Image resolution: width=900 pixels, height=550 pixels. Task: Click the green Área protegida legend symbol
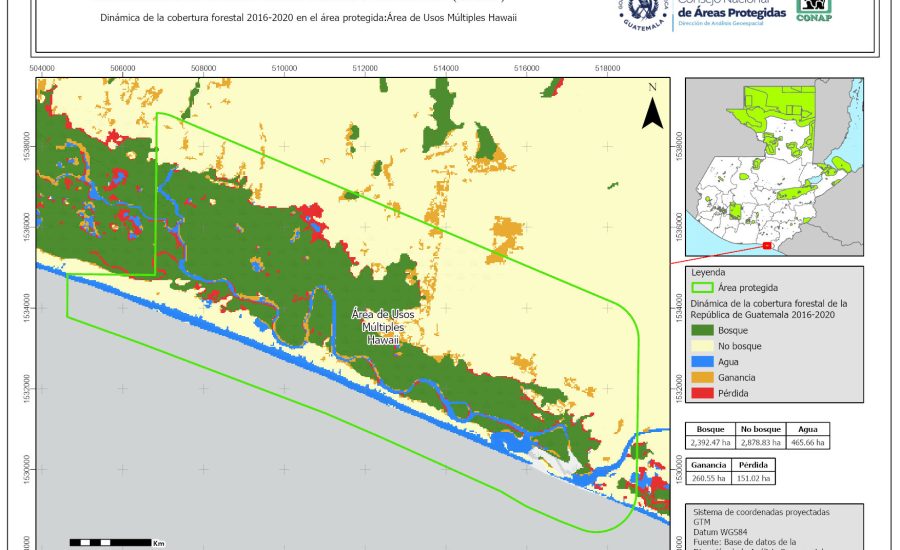(702, 287)
